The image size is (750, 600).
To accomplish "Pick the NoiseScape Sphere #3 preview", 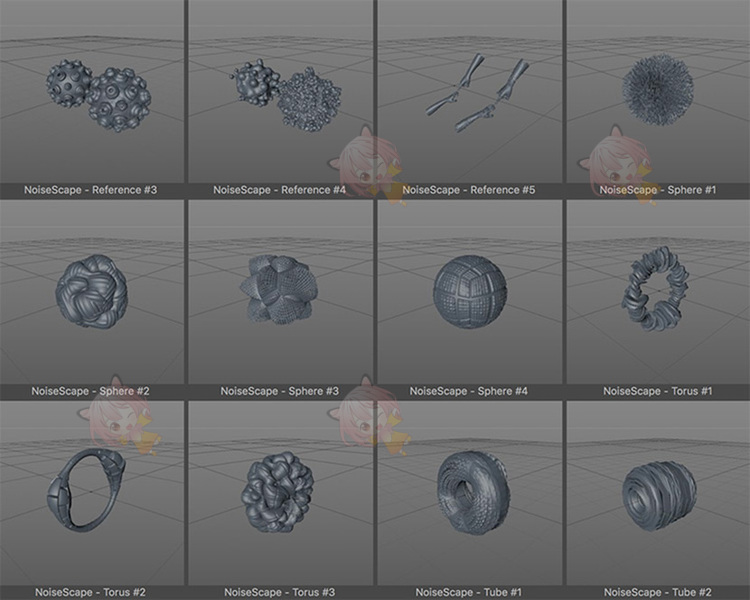I will [x=280, y=292].
